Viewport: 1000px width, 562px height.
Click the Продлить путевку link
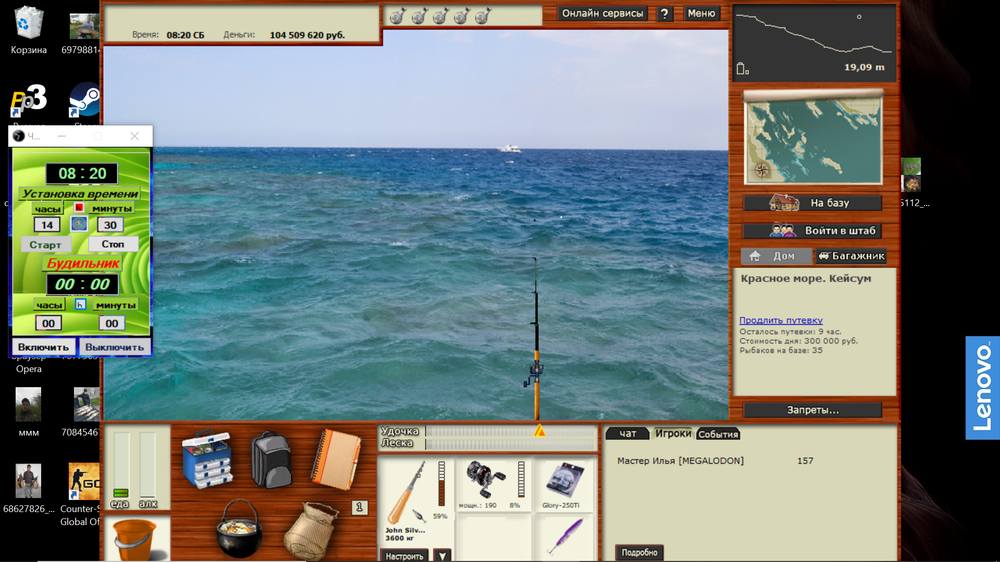tap(781, 320)
